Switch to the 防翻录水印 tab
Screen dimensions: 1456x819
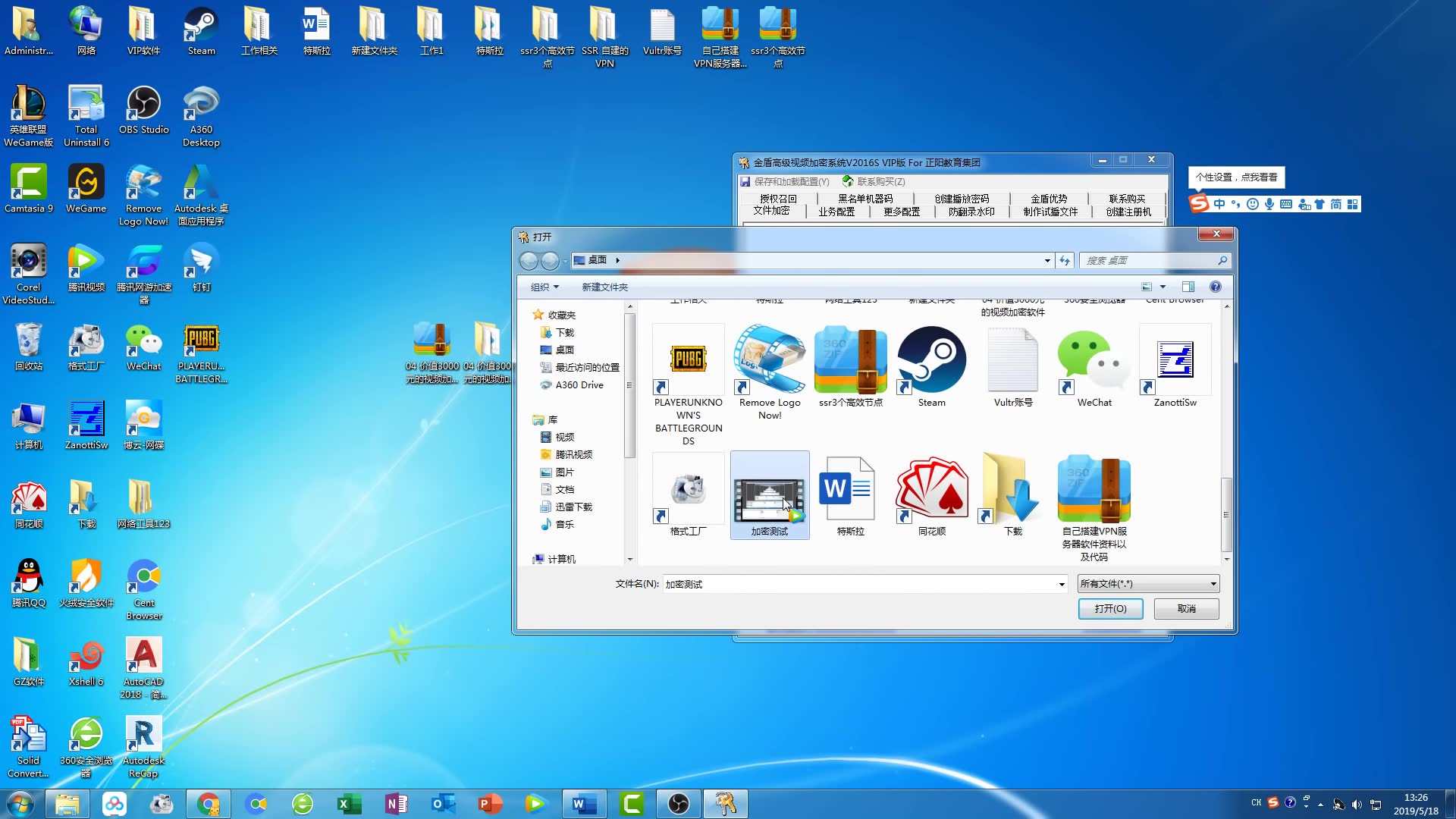[971, 212]
